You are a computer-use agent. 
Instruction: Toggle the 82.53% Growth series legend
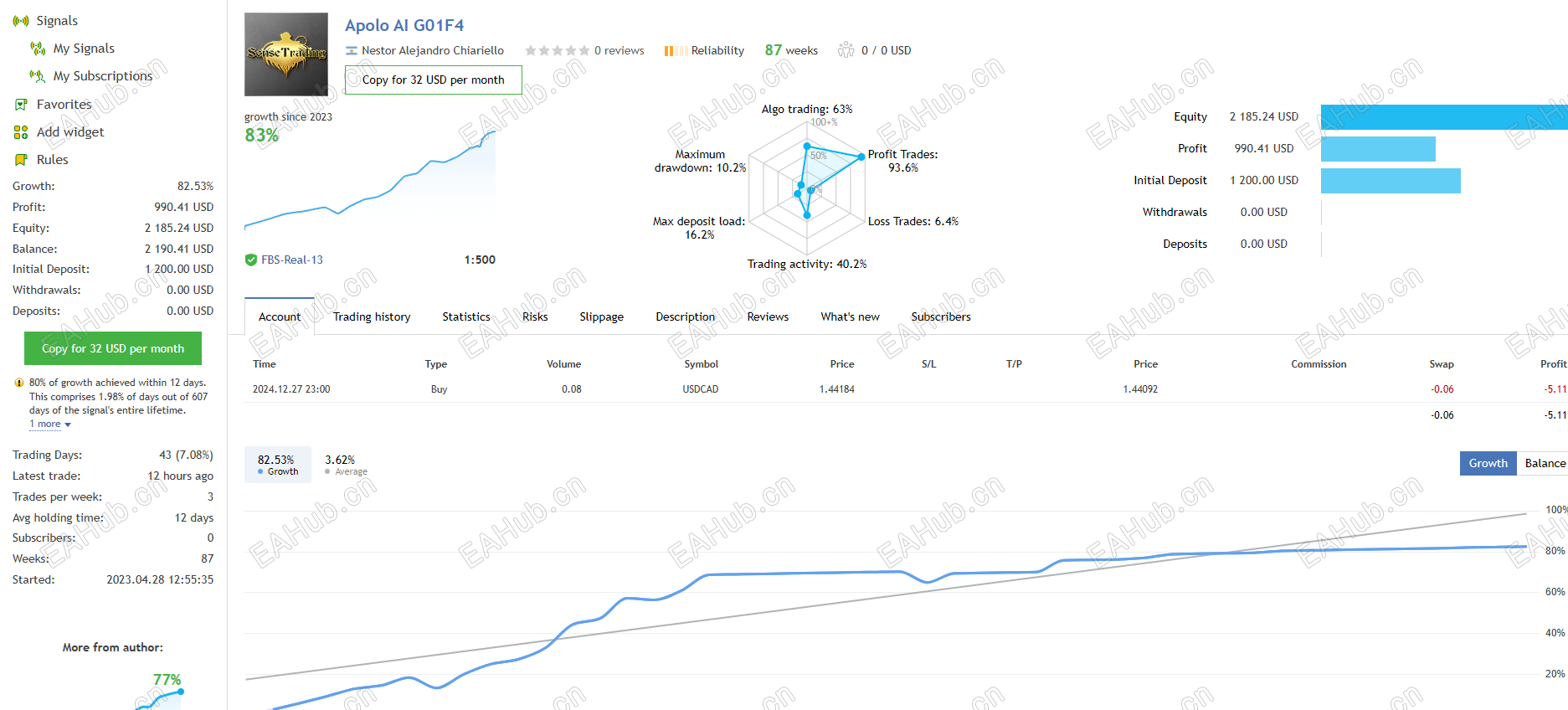(x=277, y=465)
